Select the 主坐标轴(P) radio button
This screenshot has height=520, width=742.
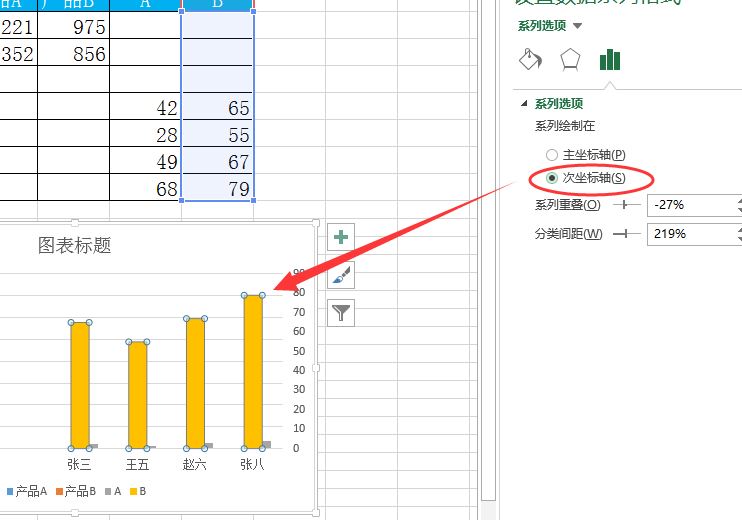point(552,155)
